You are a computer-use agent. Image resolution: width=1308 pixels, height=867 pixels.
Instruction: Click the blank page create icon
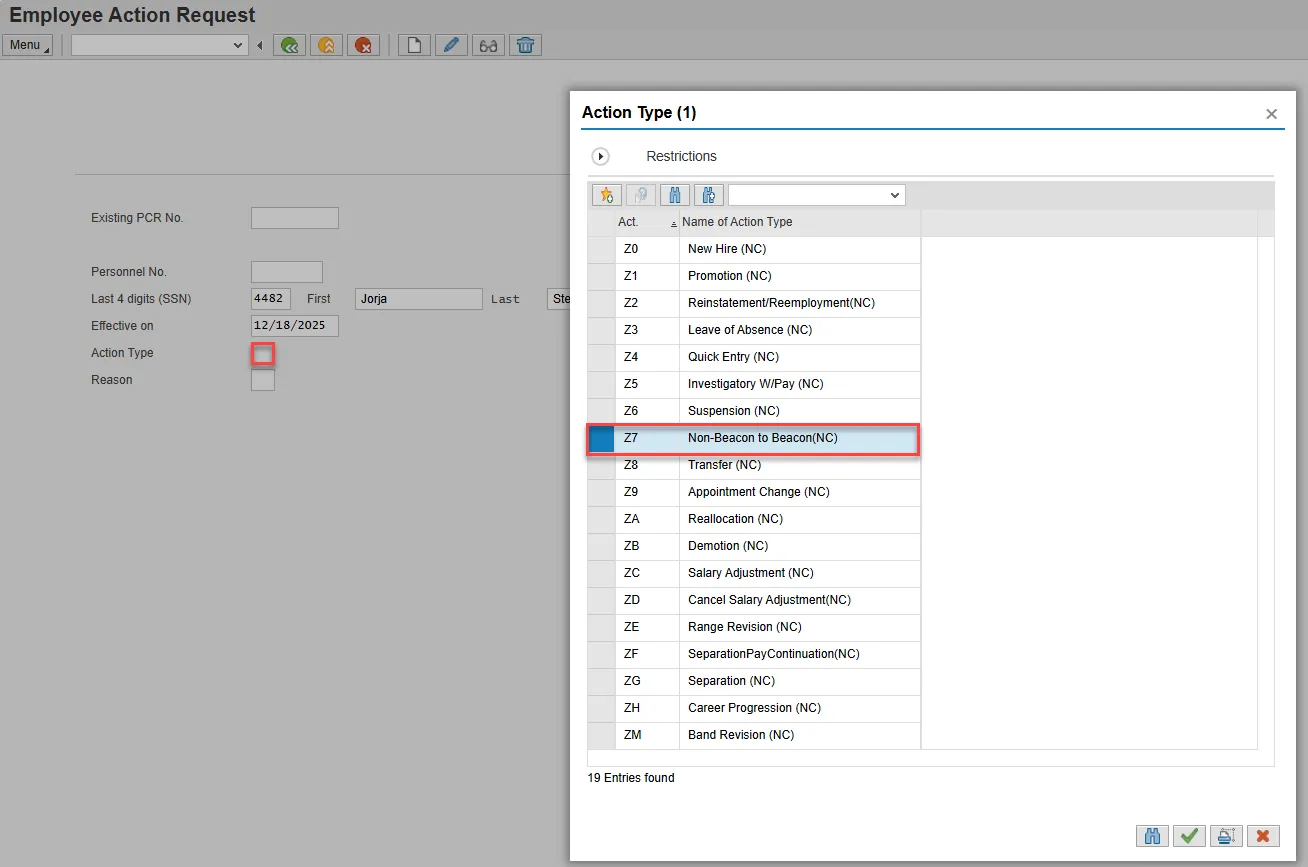pos(414,45)
